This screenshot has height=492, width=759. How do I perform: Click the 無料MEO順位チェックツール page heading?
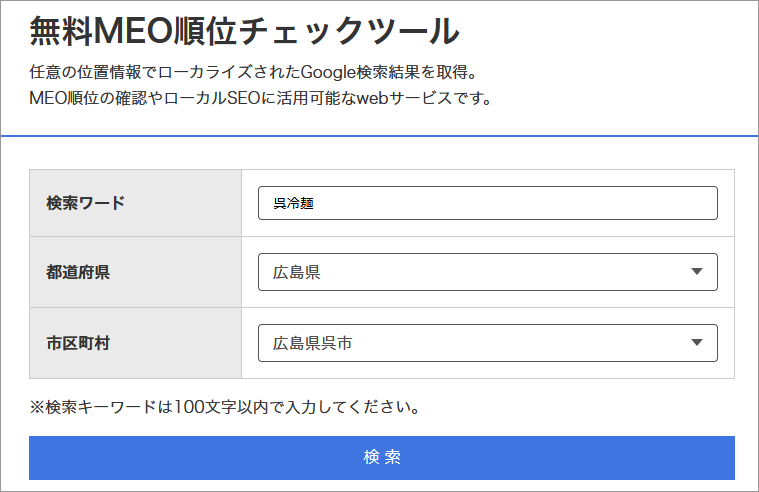point(244,32)
